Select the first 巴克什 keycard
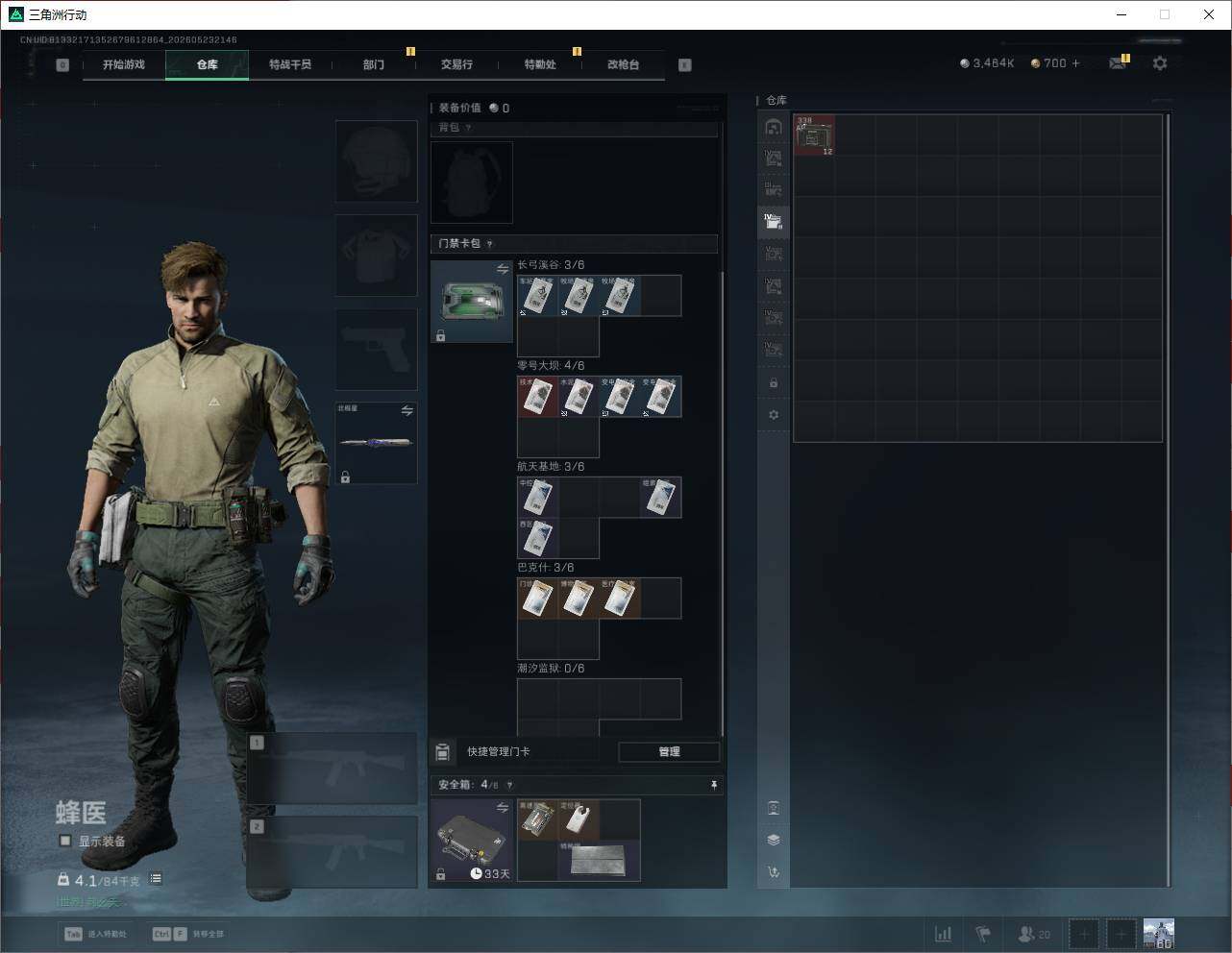The image size is (1232, 953). pos(538,599)
